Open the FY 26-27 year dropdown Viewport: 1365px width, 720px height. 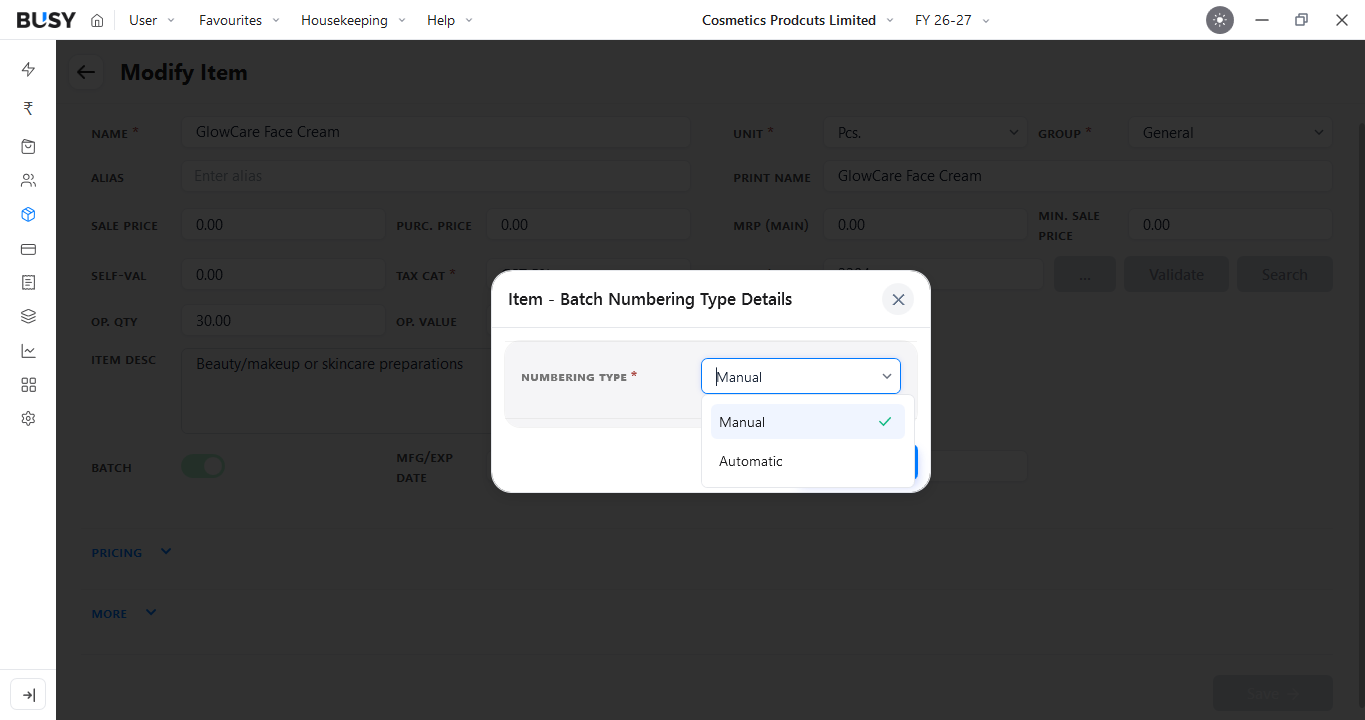[952, 20]
